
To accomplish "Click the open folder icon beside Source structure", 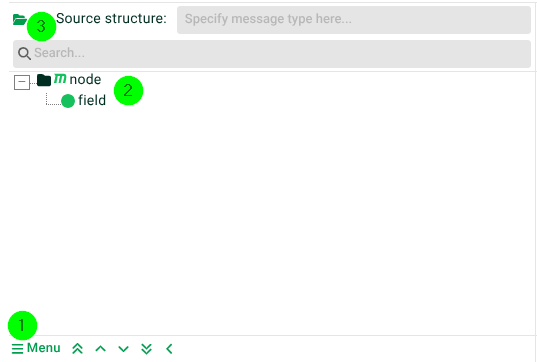I will click(20, 20).
